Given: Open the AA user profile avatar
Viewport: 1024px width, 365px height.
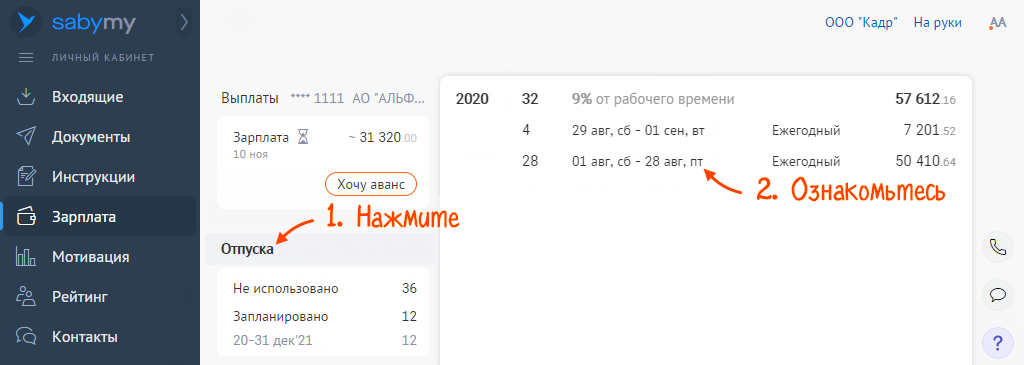Looking at the screenshot, I should point(998,23).
